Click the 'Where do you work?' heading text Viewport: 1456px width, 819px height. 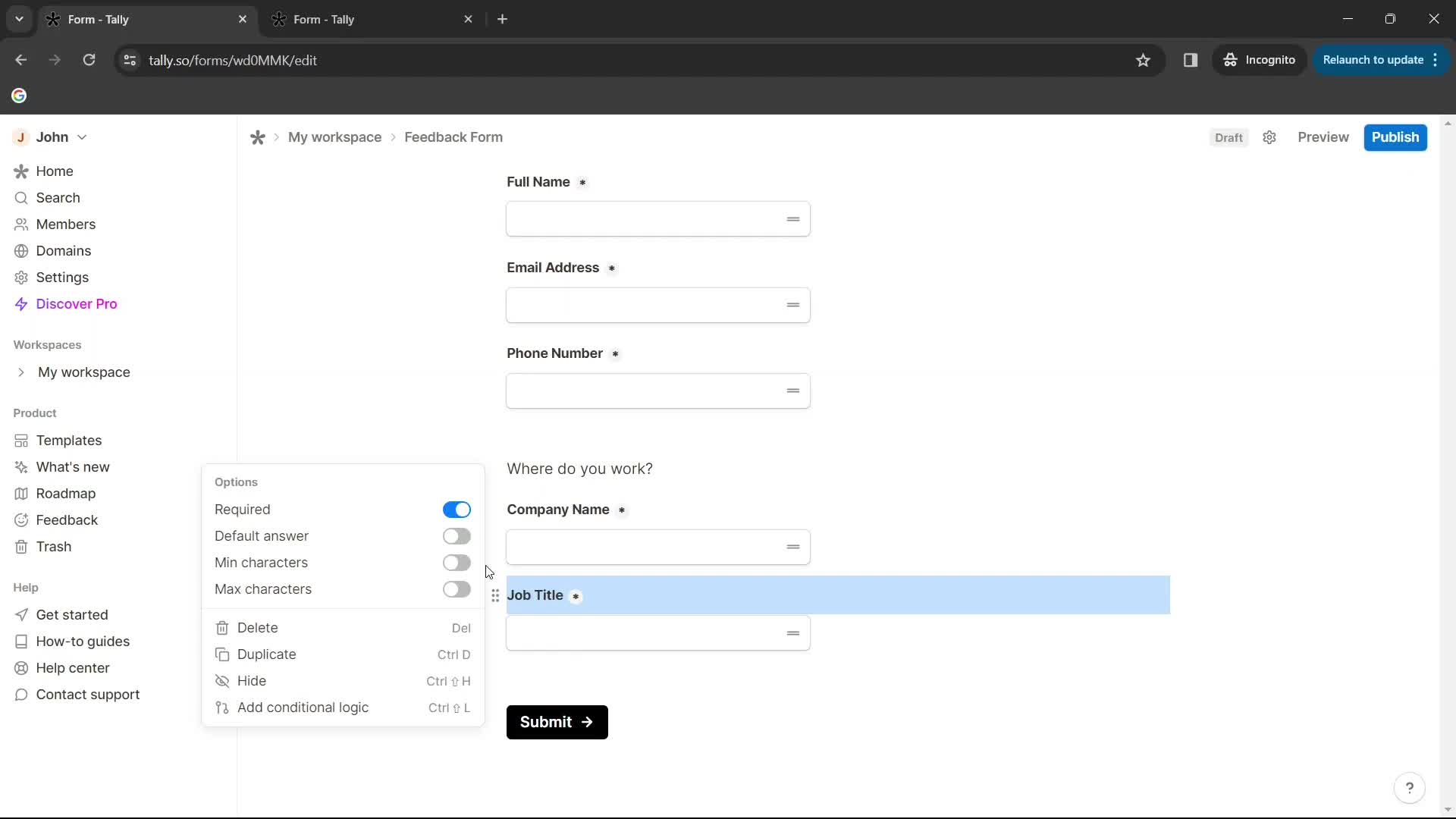coord(580,469)
